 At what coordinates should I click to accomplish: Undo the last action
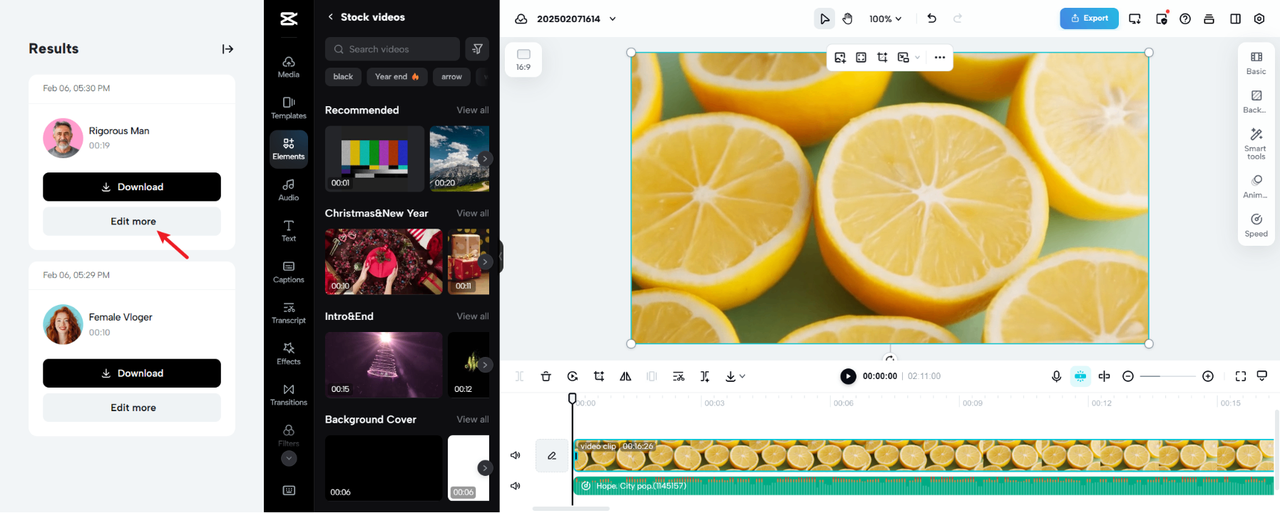[932, 18]
